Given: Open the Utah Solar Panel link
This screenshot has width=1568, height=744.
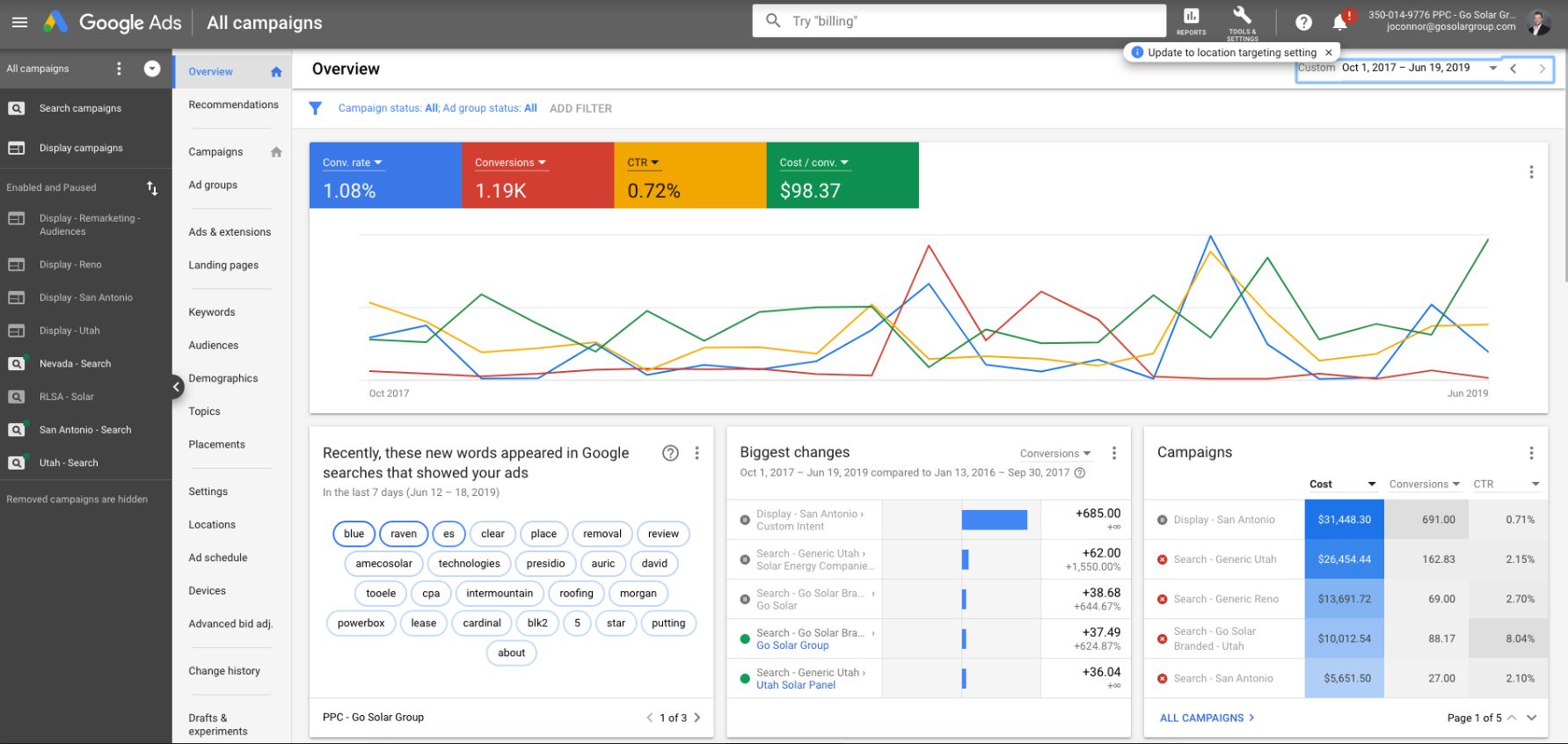Looking at the screenshot, I should 796,685.
